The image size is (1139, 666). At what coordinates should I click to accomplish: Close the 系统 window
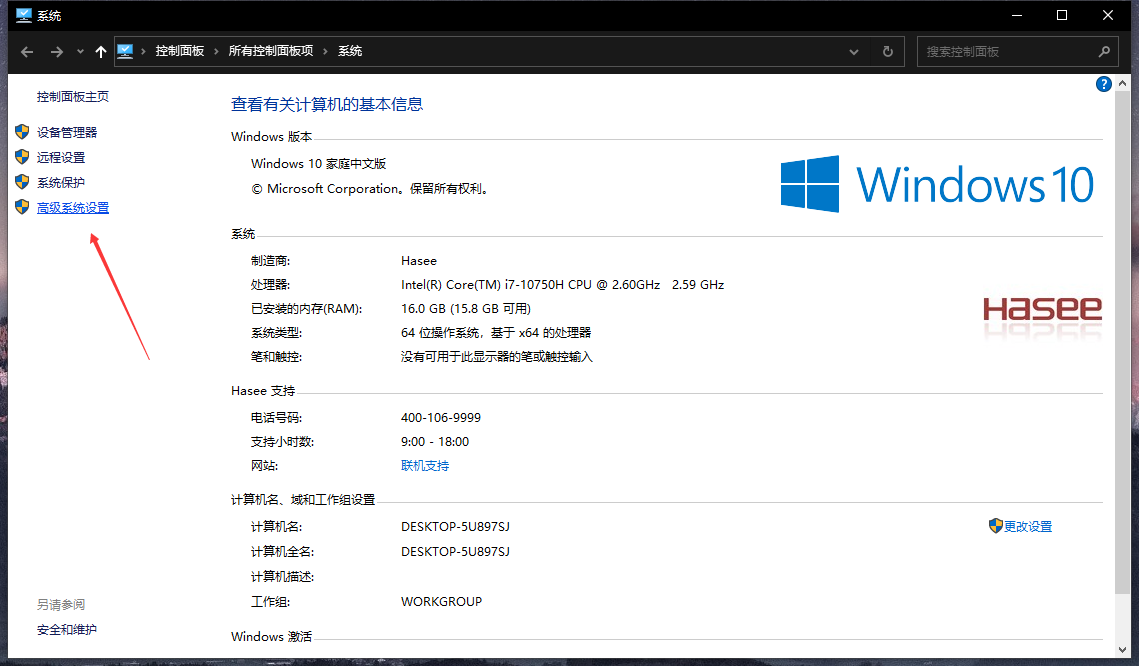pos(1108,15)
